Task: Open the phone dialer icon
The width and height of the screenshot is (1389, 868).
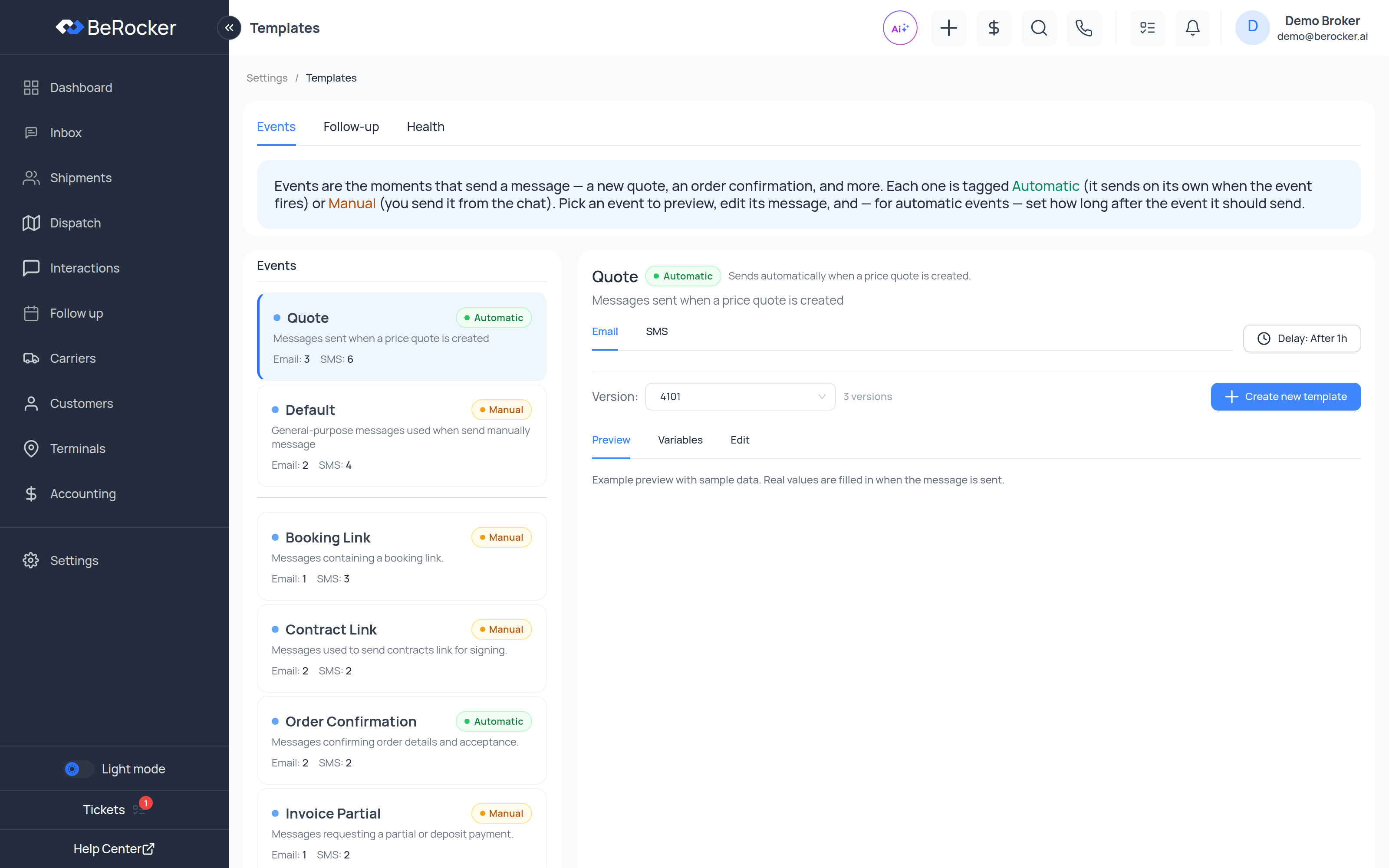Action: [1084, 27]
